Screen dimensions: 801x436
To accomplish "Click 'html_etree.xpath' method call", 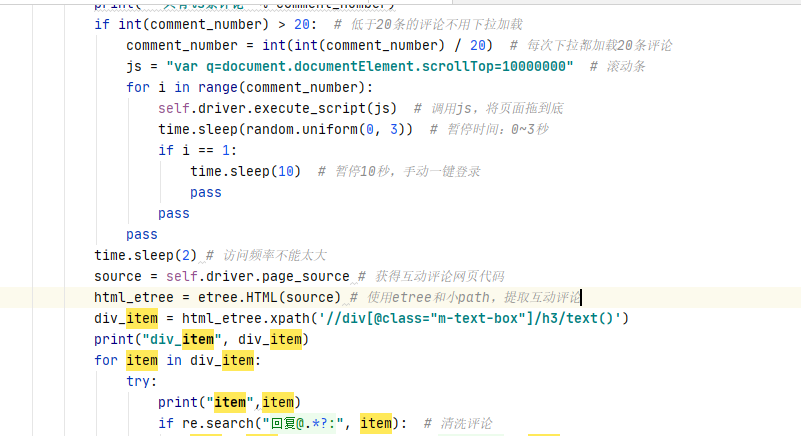I will 246,318.
